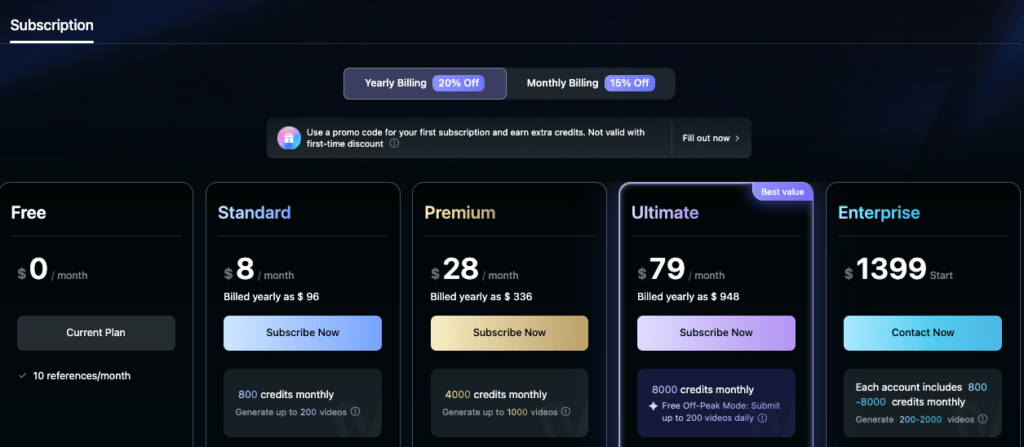Subscribe to the Premium plan

coord(509,333)
